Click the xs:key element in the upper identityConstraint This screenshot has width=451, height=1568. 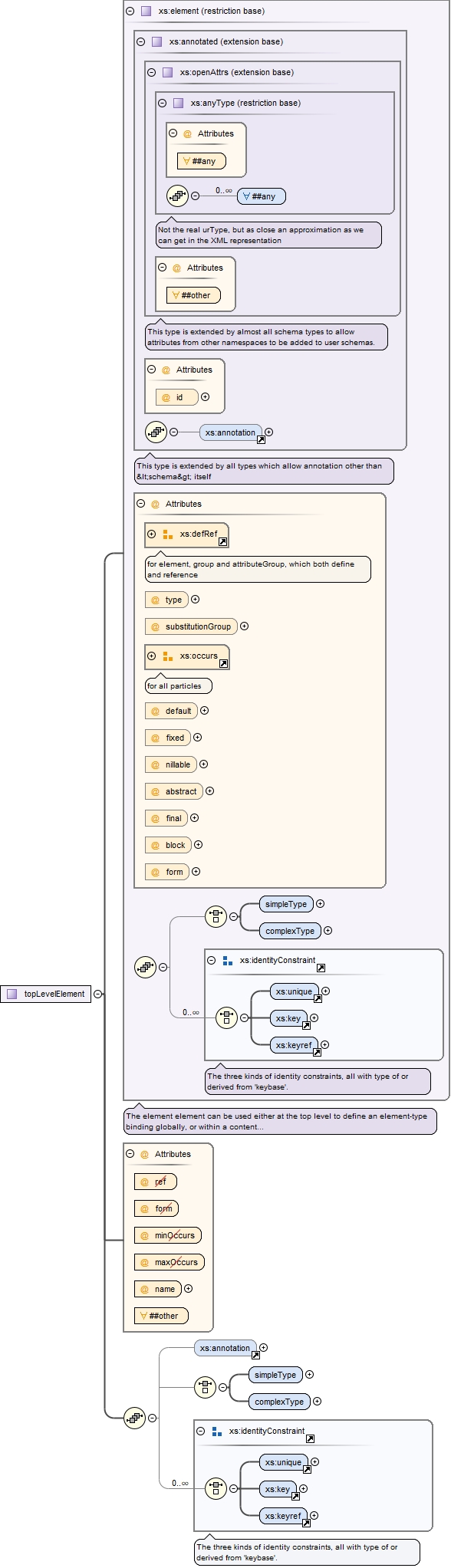288,1018
